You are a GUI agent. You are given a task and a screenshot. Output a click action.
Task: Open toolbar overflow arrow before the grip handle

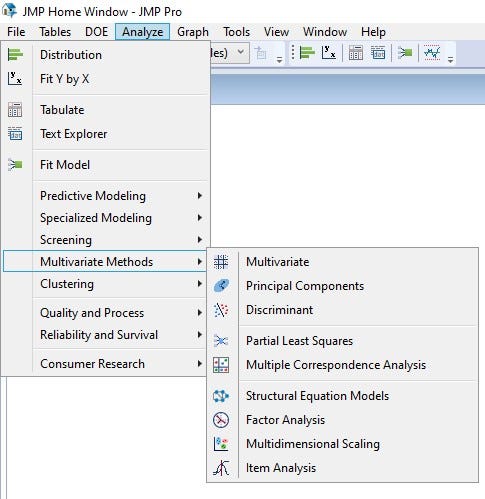point(279,60)
